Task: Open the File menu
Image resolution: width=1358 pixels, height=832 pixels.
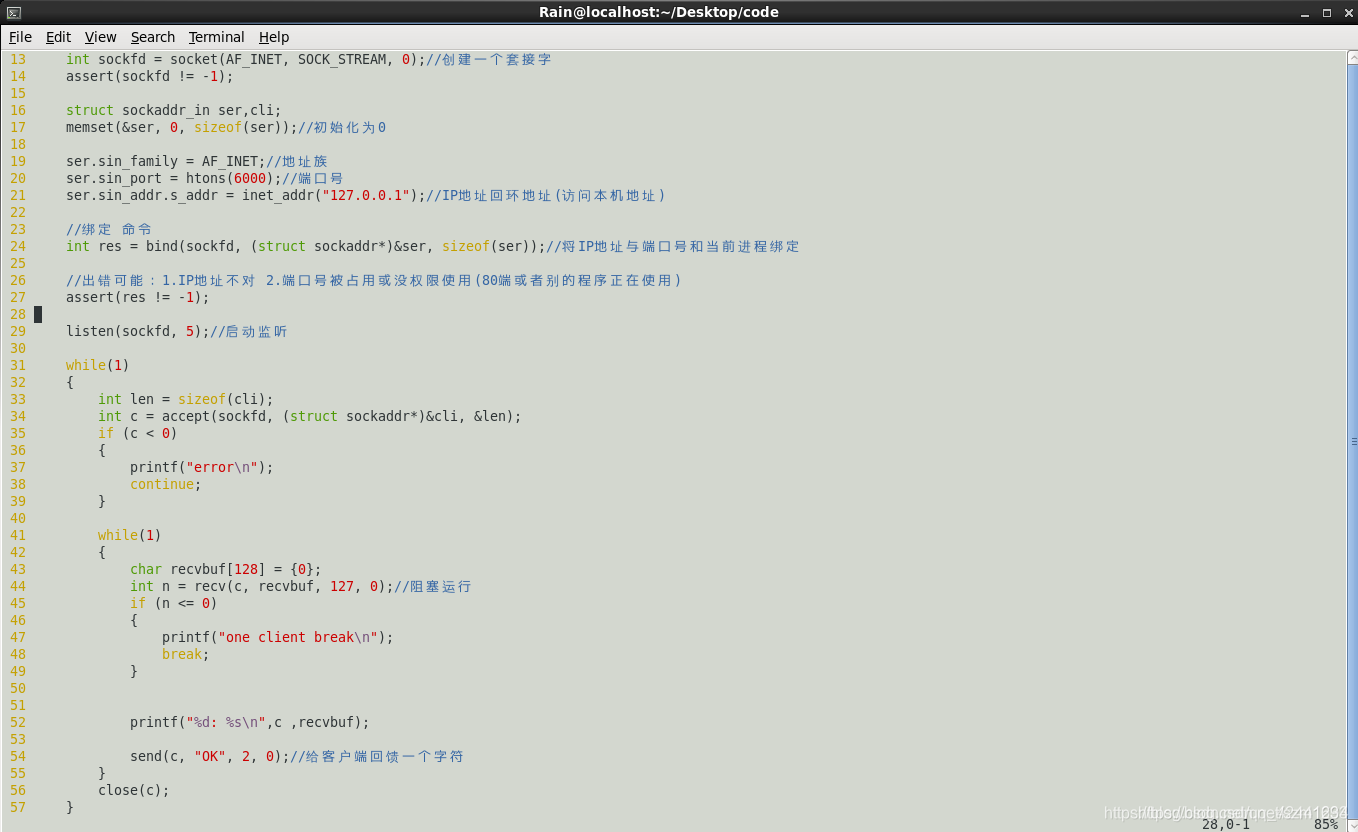Action: pyautogui.click(x=19, y=37)
